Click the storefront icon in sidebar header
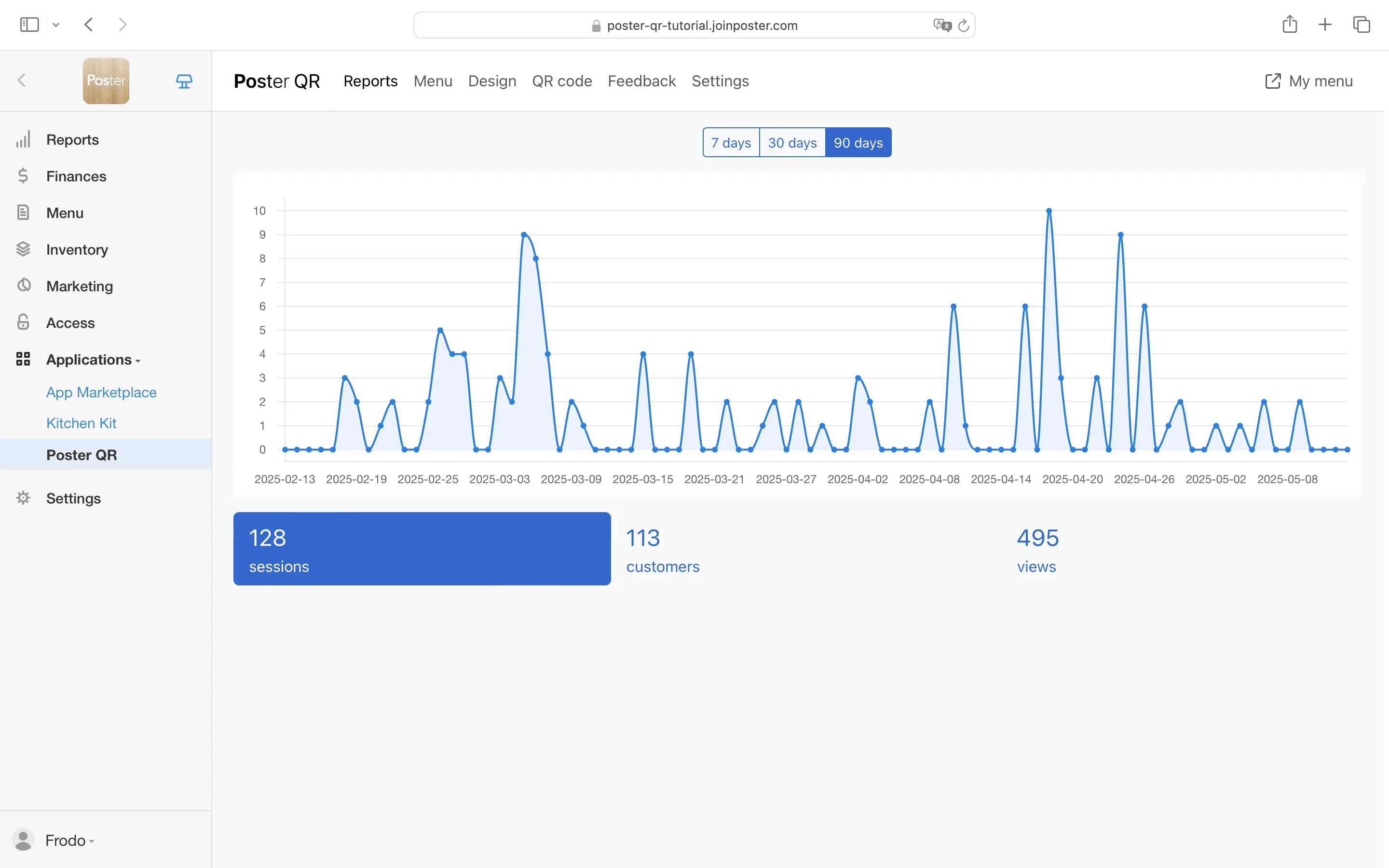This screenshot has width=1389, height=868. pyautogui.click(x=184, y=81)
